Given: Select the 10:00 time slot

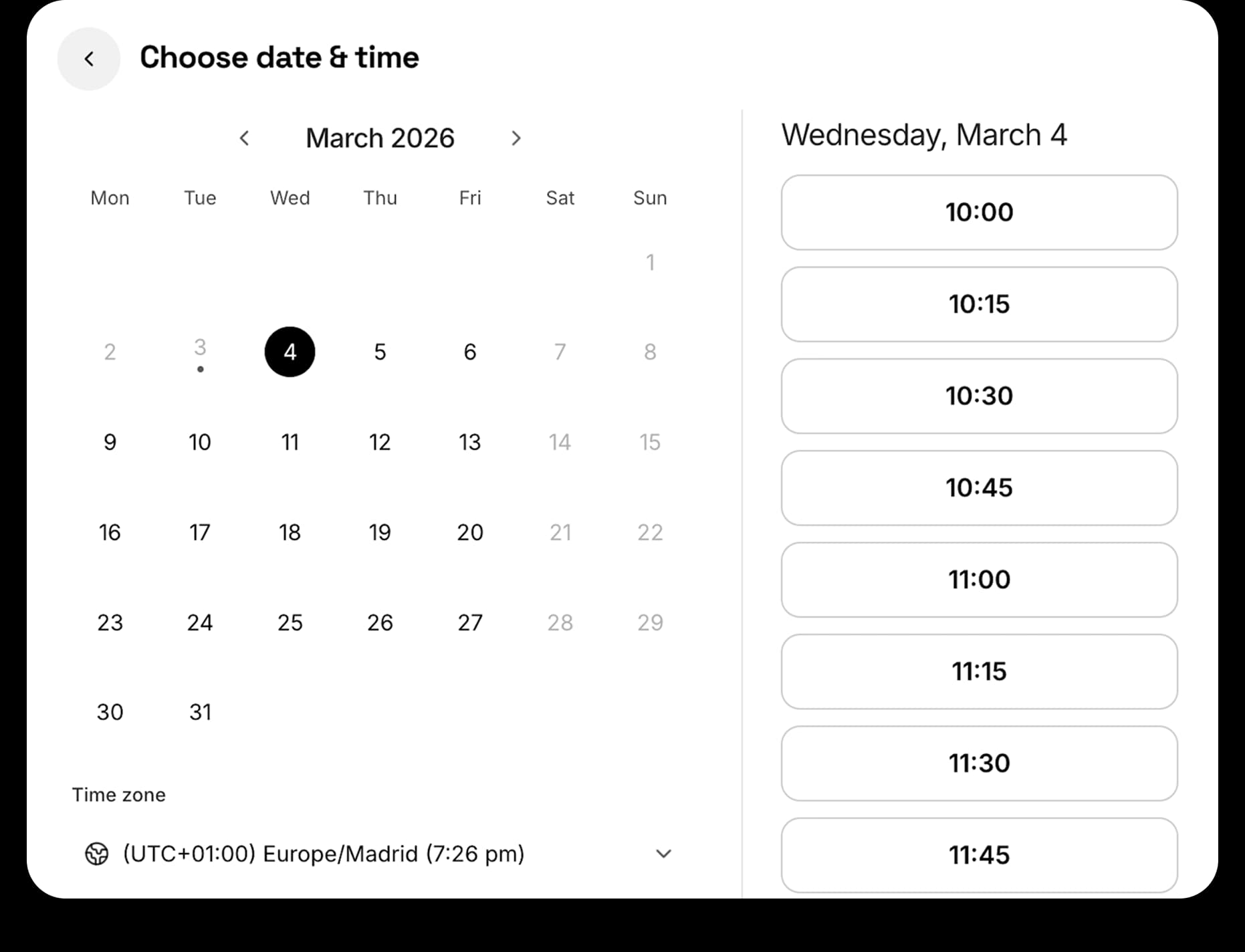Looking at the screenshot, I should (x=979, y=213).
